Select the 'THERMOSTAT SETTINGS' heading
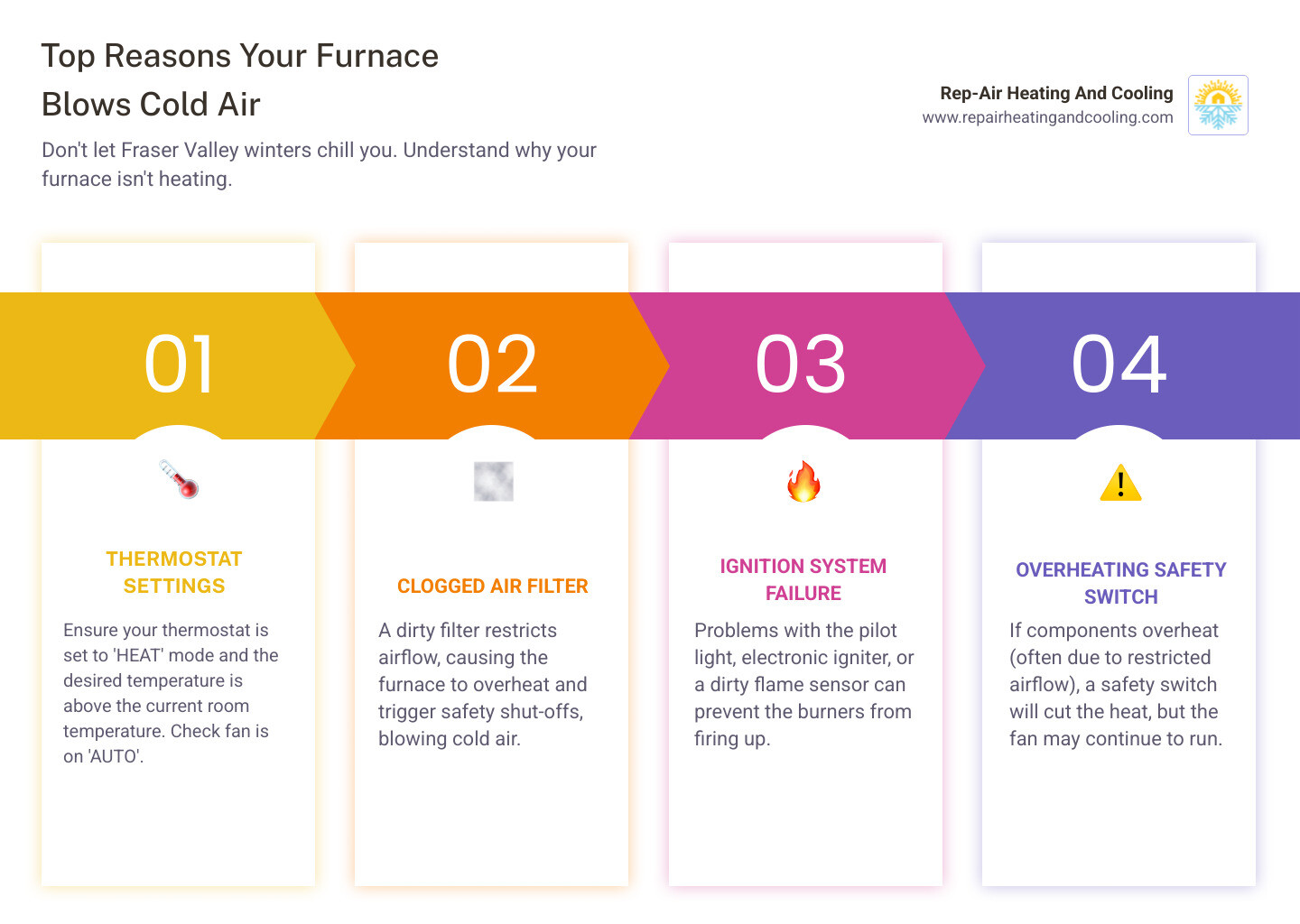The width and height of the screenshot is (1300, 924). (x=173, y=572)
